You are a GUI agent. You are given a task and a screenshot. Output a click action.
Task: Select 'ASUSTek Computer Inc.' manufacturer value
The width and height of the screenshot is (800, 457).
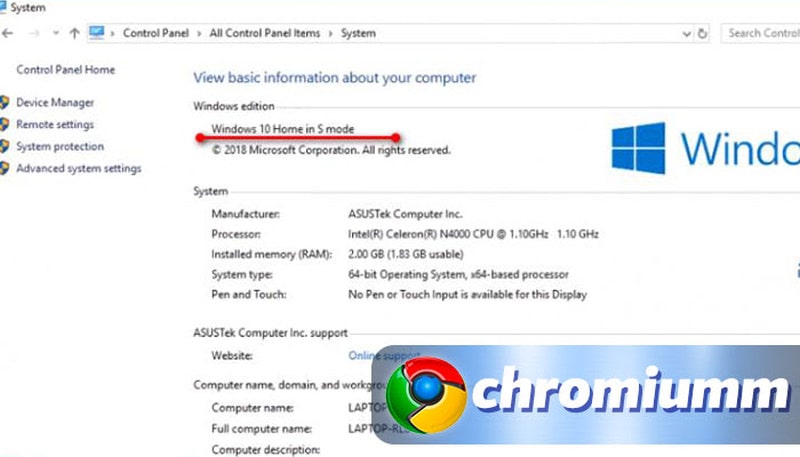click(x=405, y=214)
